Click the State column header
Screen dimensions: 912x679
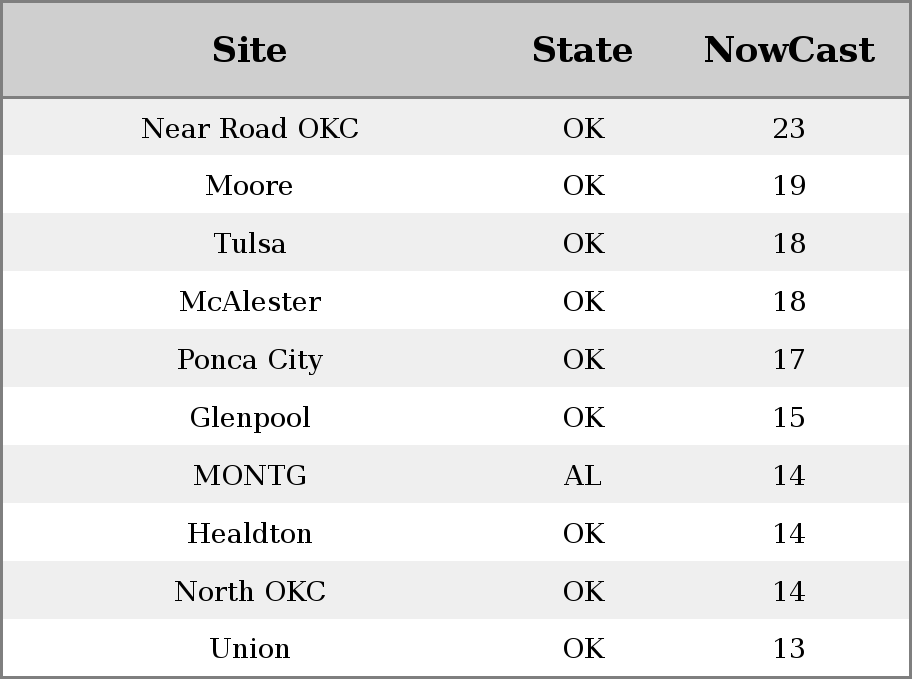point(582,50)
